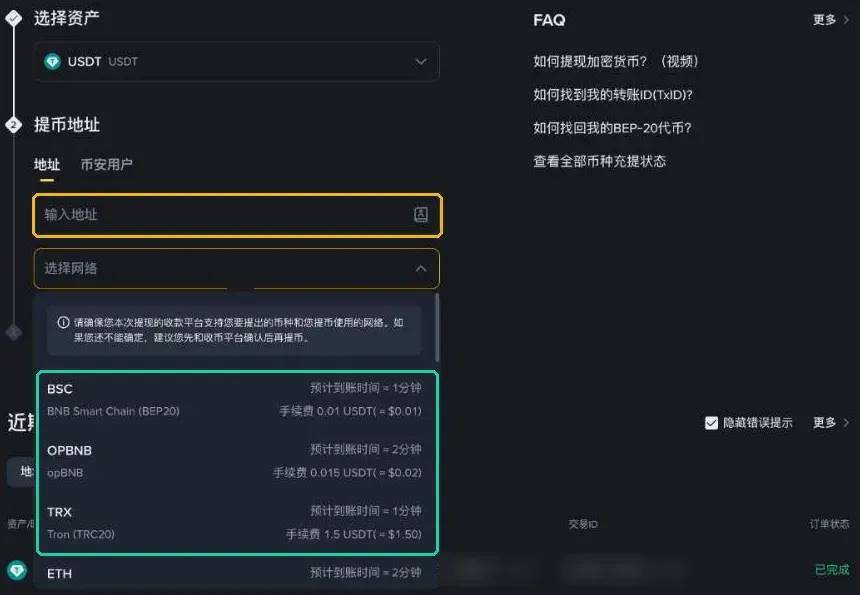
Task: Collapse the 选择网络 dropdown chevron
Action: coord(421,269)
